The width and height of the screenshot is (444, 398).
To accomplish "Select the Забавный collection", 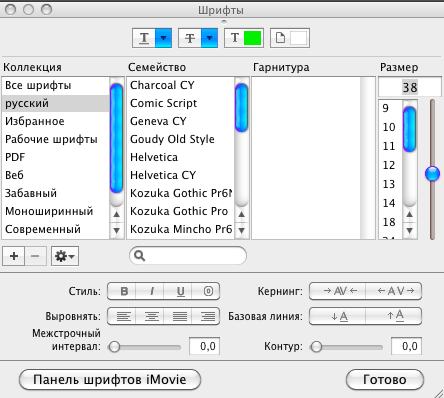I will coord(56,193).
